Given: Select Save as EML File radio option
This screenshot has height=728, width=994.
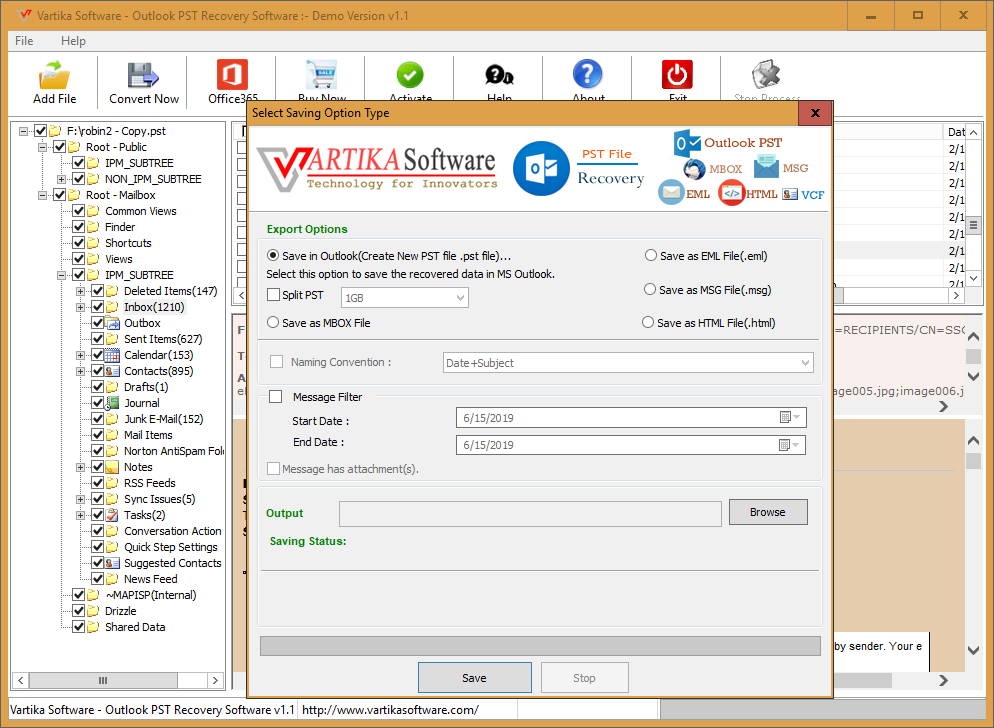Looking at the screenshot, I should coord(650,256).
